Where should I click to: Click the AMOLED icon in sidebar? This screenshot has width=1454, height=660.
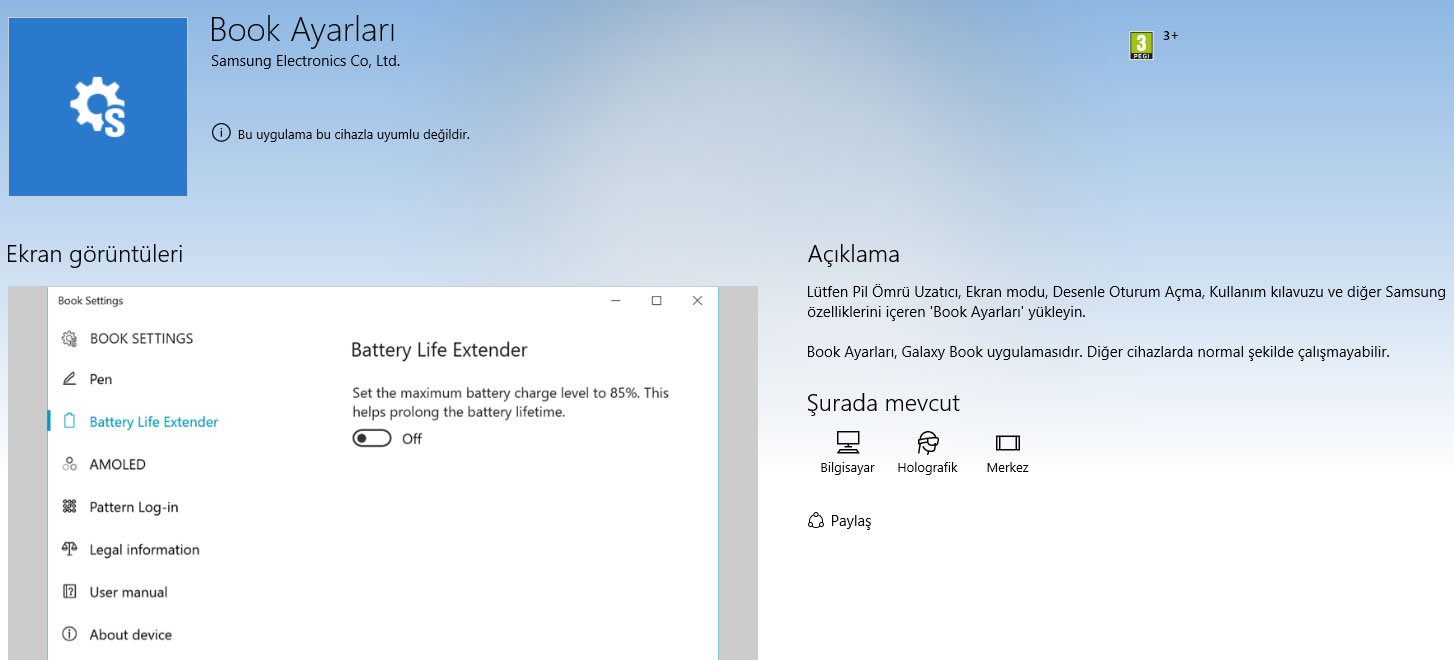[69, 464]
